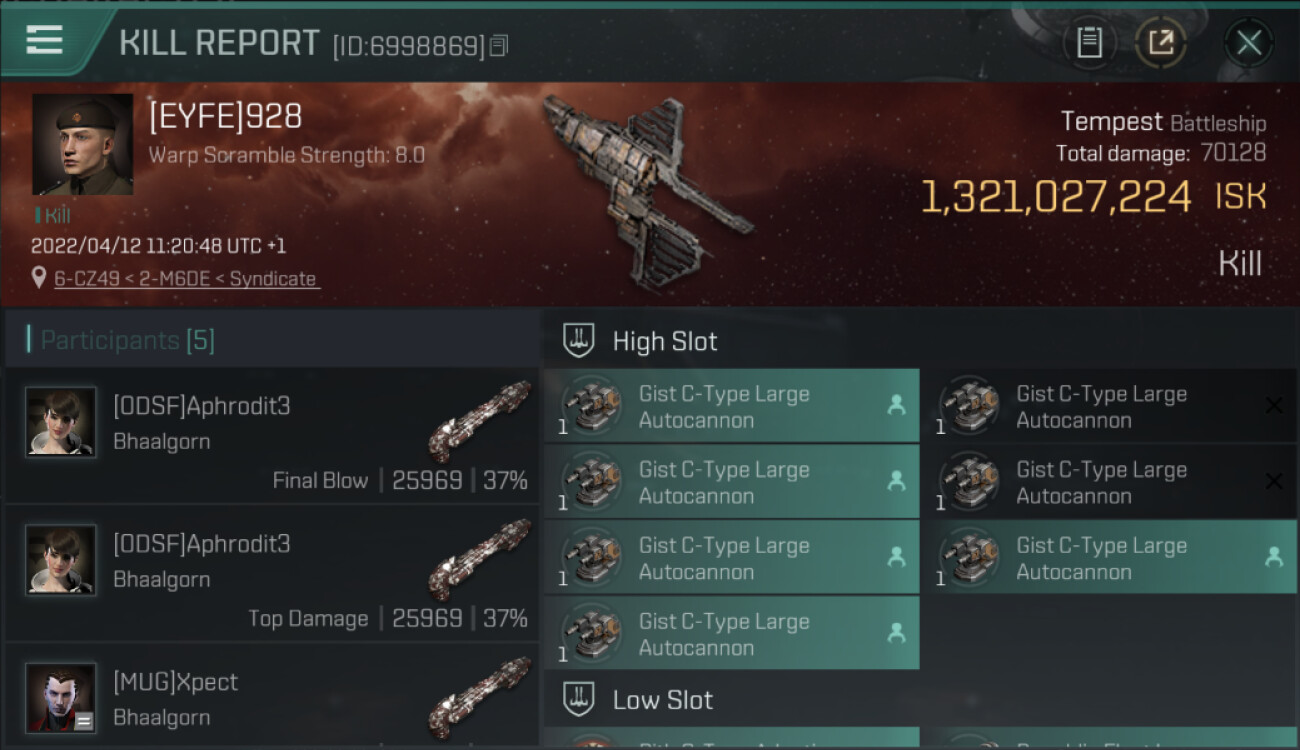
Task: Select the bottom left Gist C-Type autocannon
Action: pyautogui.click(x=732, y=633)
